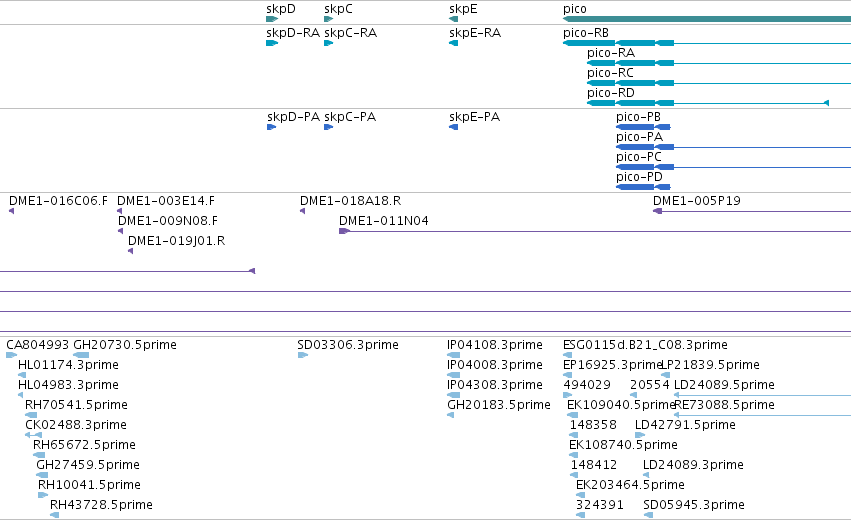Select the skpE-RA transcript glyph
Screen dimensions: 851x520
[454, 43]
